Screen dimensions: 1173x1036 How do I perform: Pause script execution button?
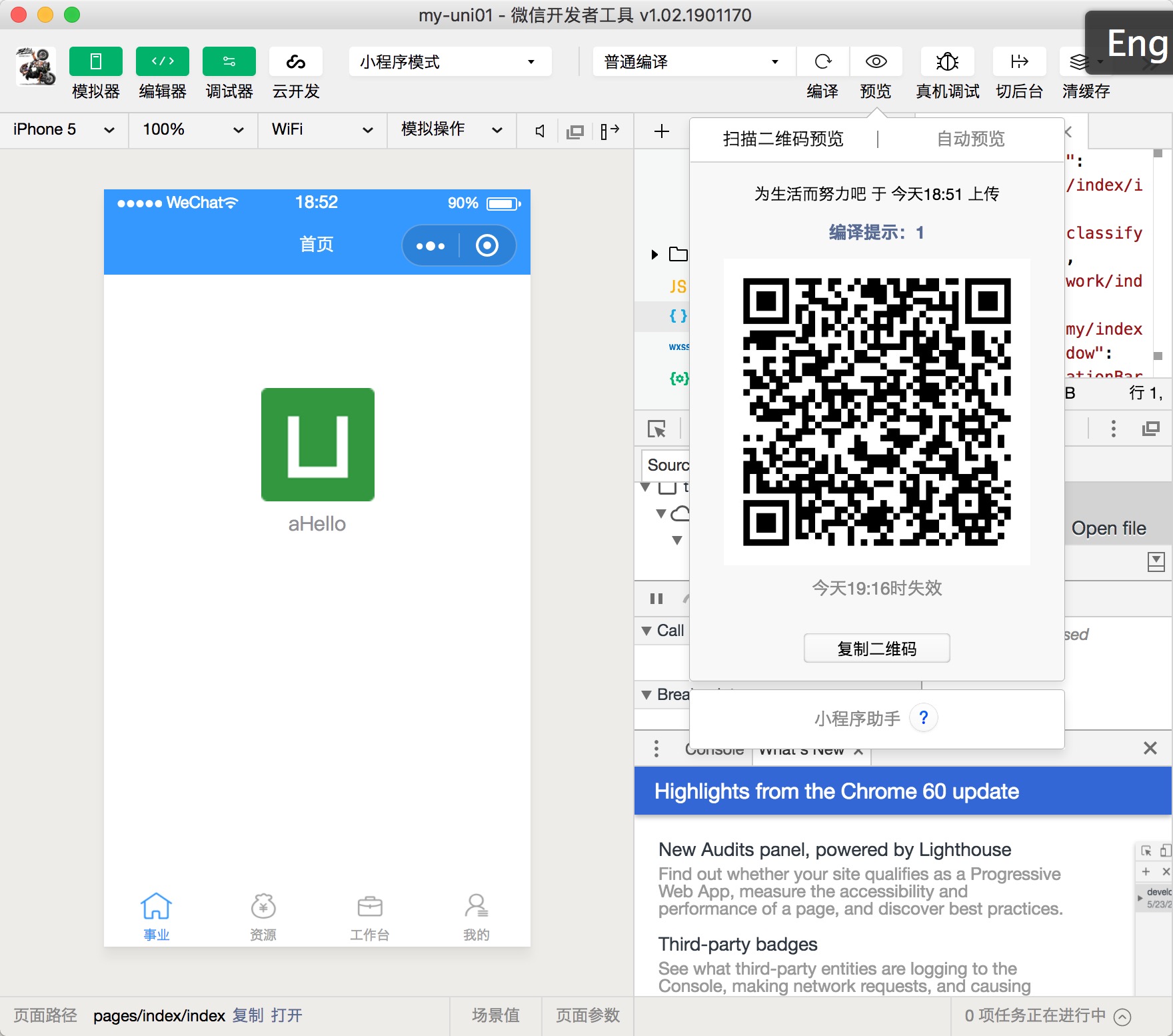pos(656,599)
